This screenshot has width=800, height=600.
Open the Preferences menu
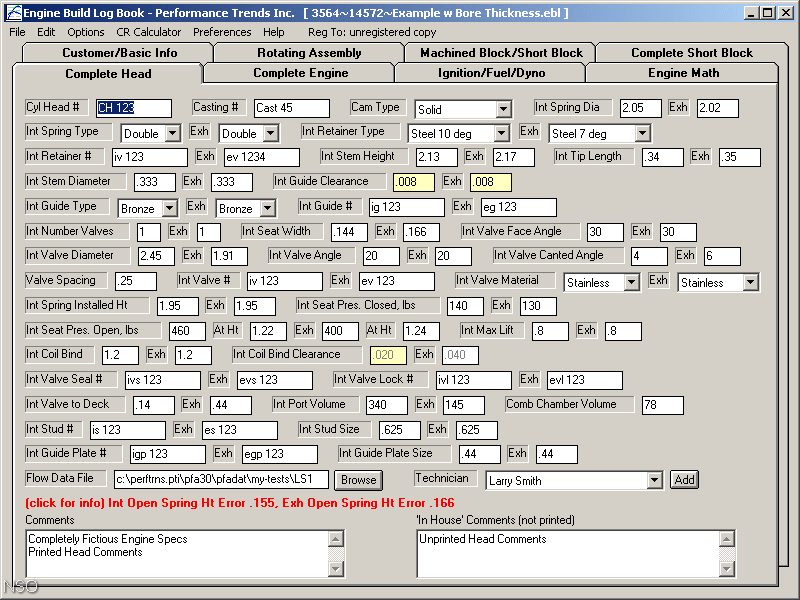(x=222, y=32)
